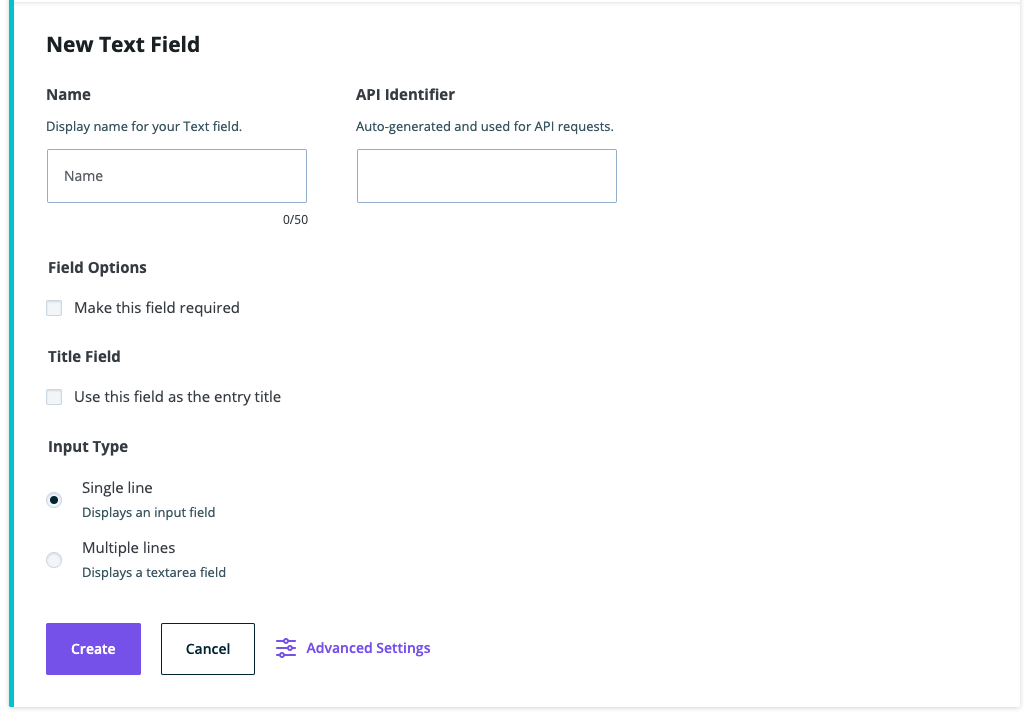The width and height of the screenshot is (1035, 722).
Task: Cancel the new text field form
Action: (x=208, y=649)
